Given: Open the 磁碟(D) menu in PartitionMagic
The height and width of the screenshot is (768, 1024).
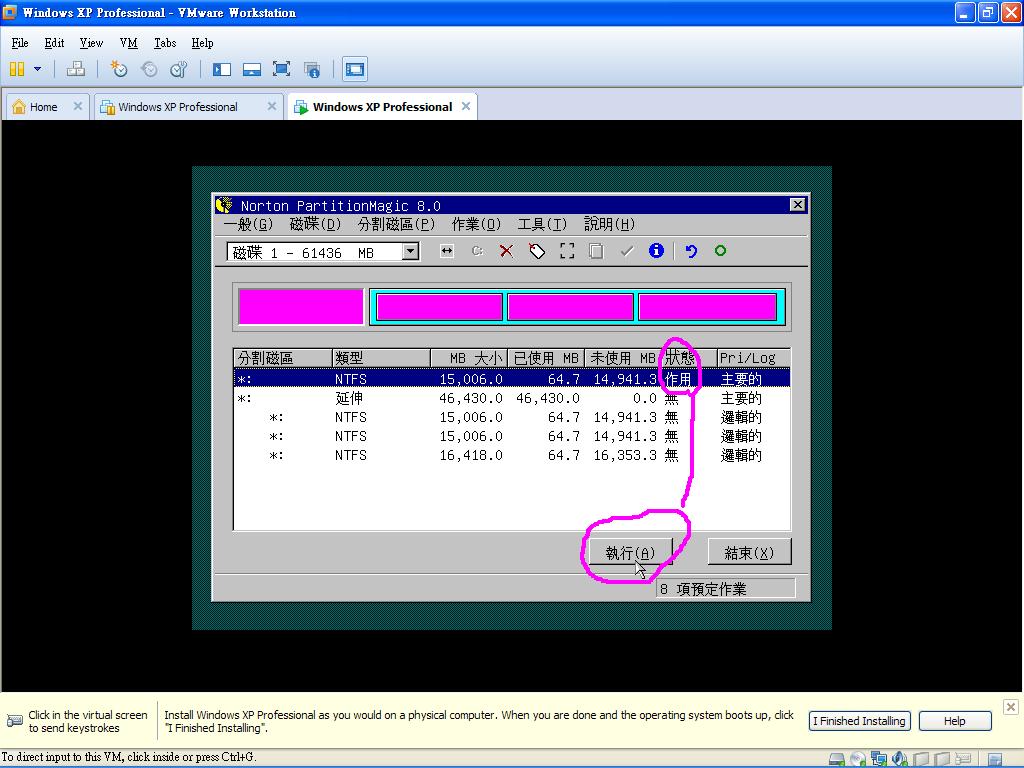Looking at the screenshot, I should coord(315,225).
